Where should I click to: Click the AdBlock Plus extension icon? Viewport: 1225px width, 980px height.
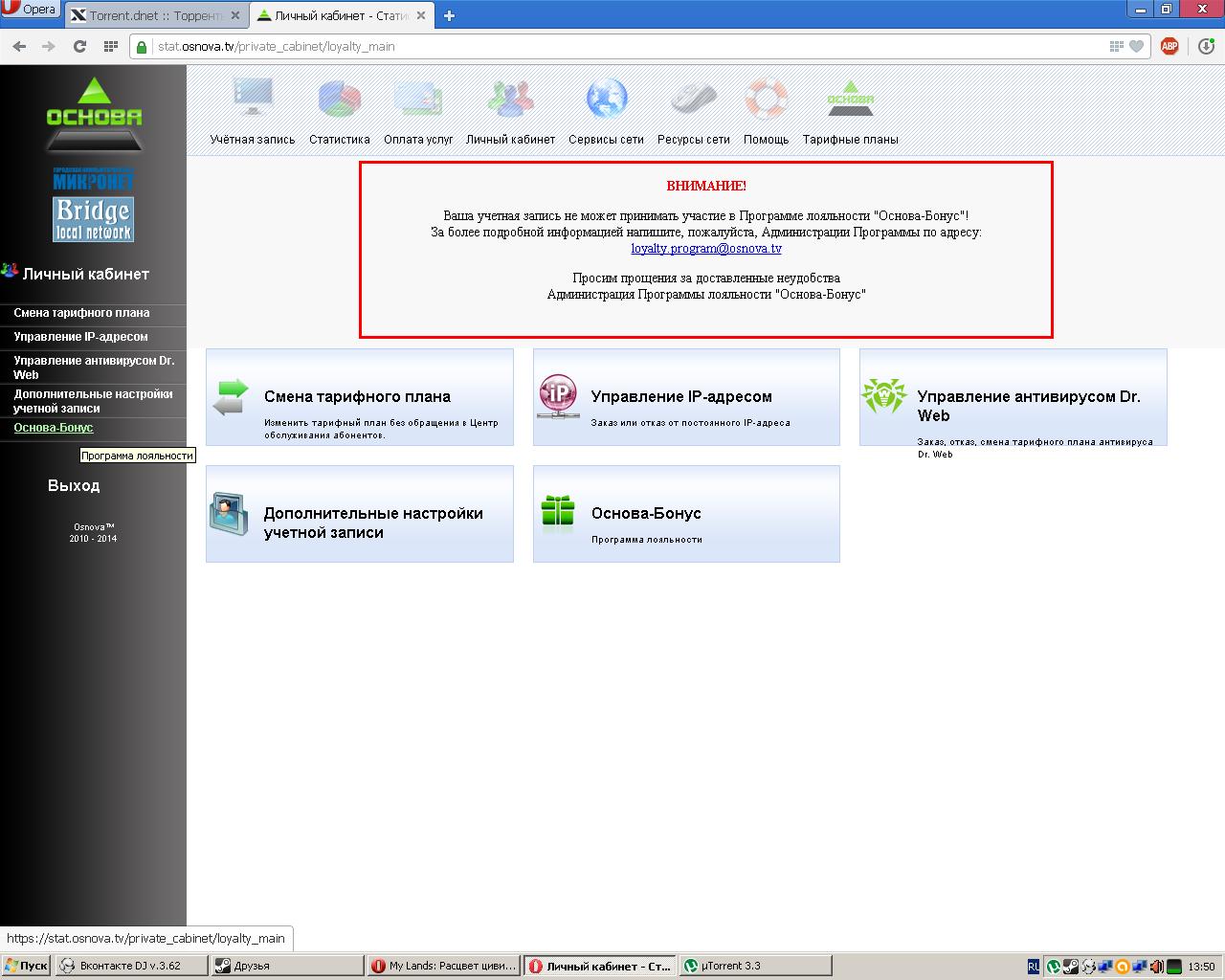1169,46
